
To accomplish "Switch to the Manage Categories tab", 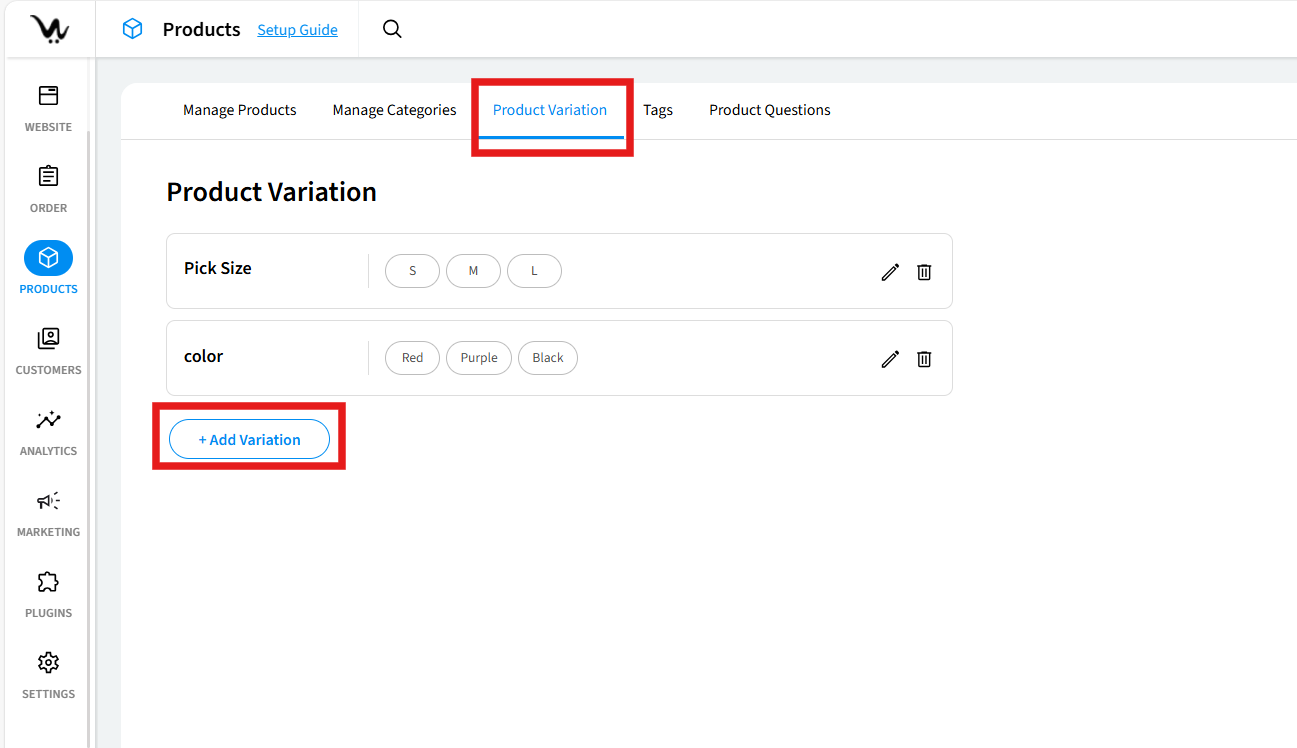I will pyautogui.click(x=394, y=110).
